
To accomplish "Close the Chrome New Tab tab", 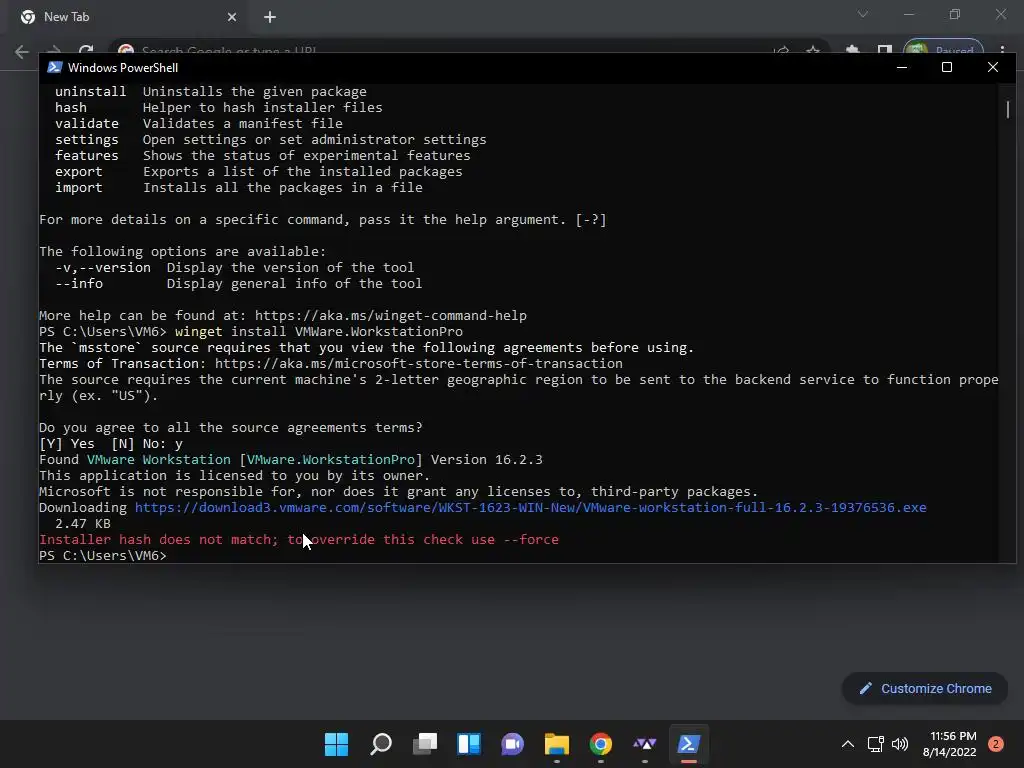I will point(232,17).
